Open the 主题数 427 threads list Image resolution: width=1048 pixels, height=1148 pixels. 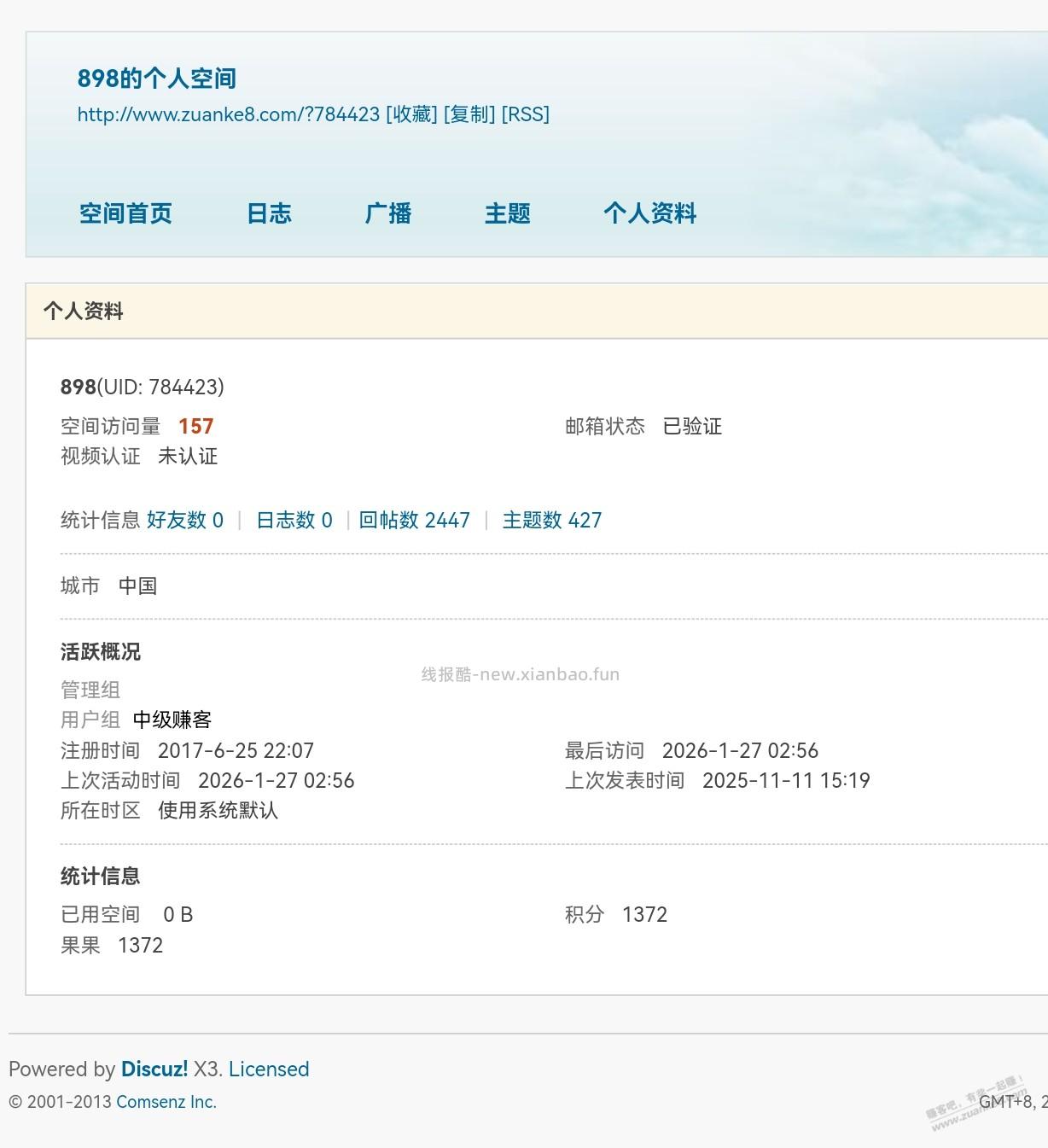(552, 520)
